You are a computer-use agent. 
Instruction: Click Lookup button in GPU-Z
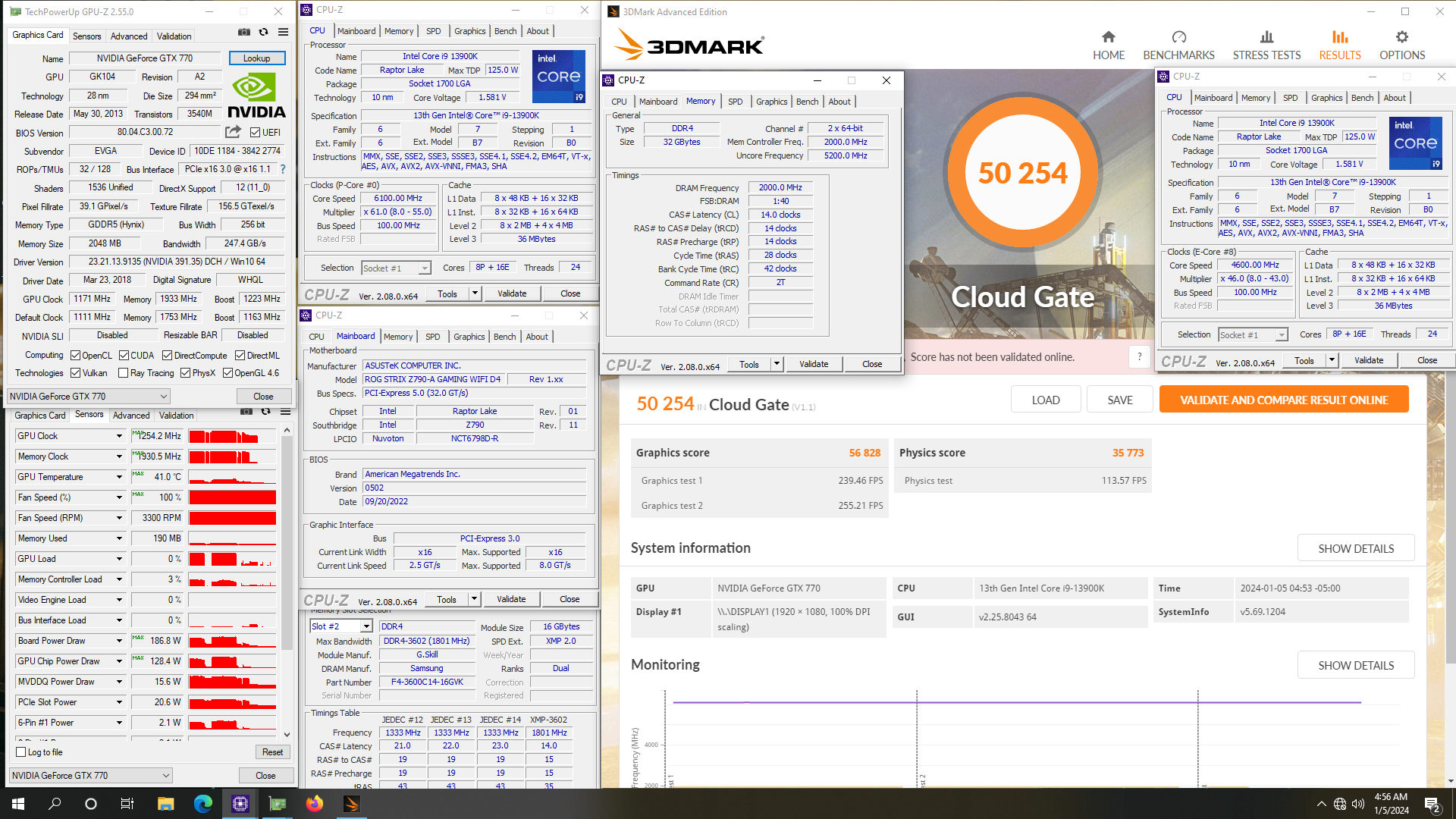(x=256, y=58)
